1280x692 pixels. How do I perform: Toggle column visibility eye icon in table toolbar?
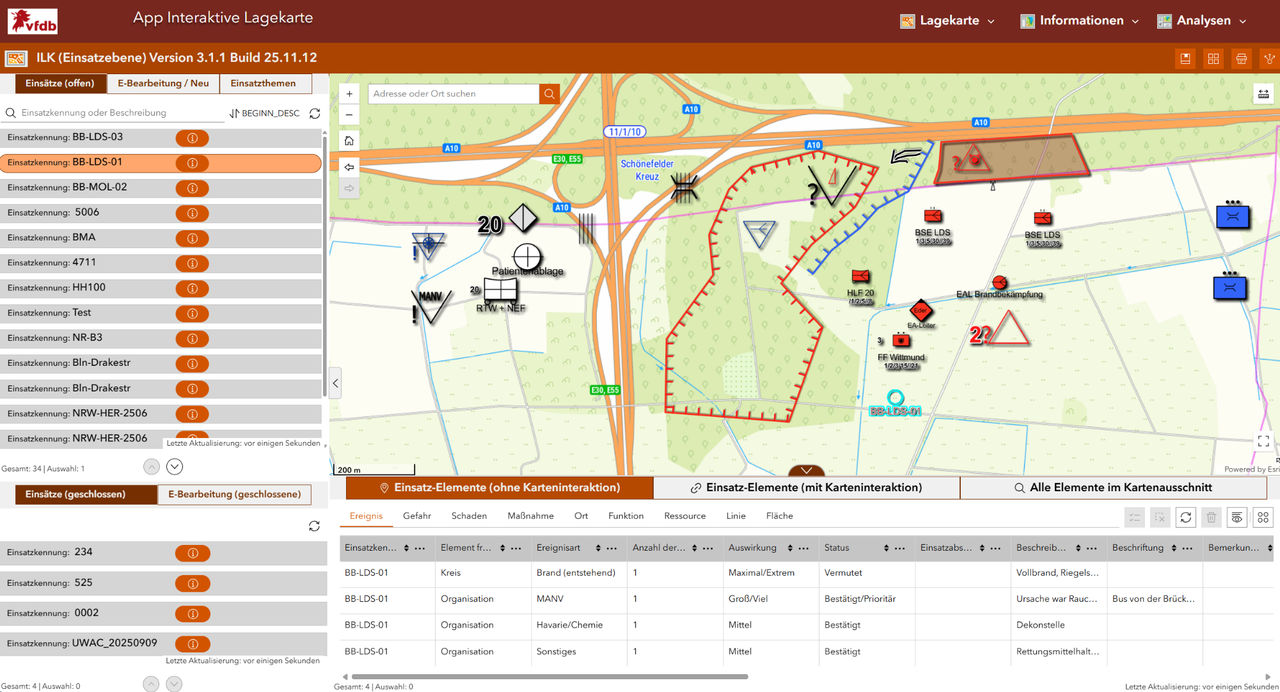[1237, 517]
